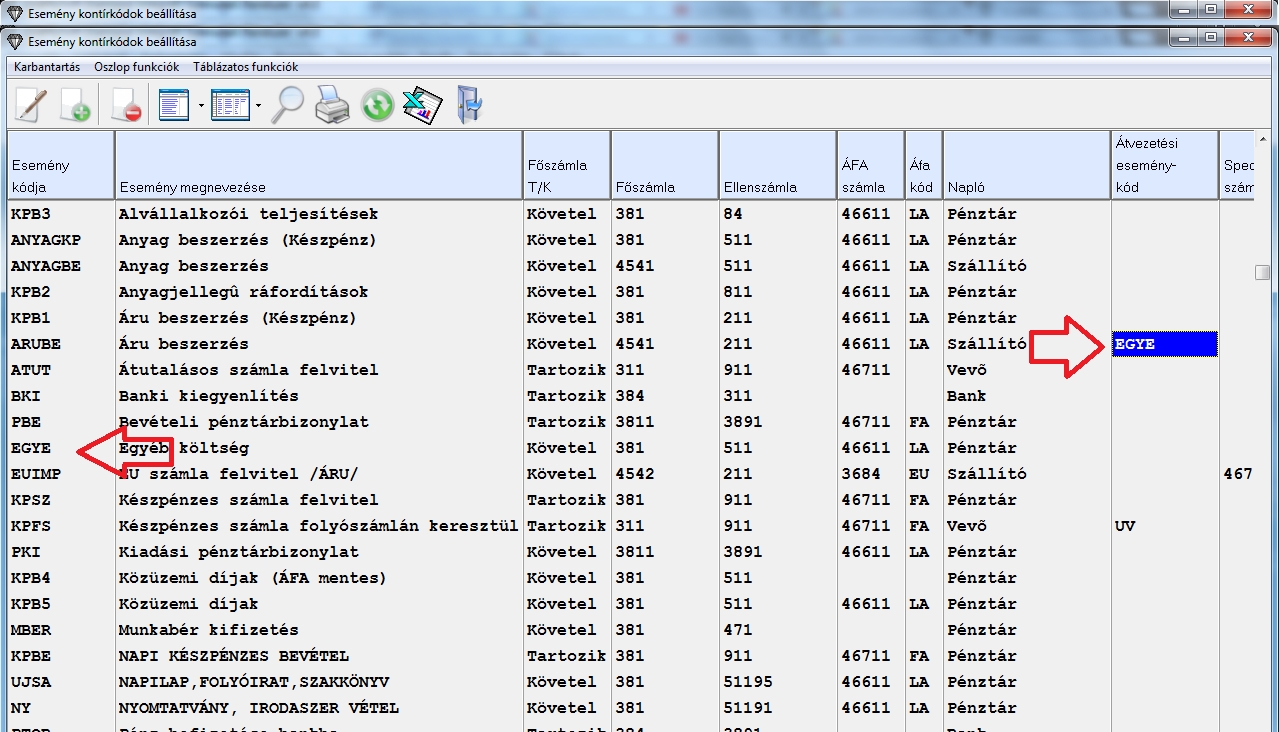Click the exit door icon

click(468, 104)
